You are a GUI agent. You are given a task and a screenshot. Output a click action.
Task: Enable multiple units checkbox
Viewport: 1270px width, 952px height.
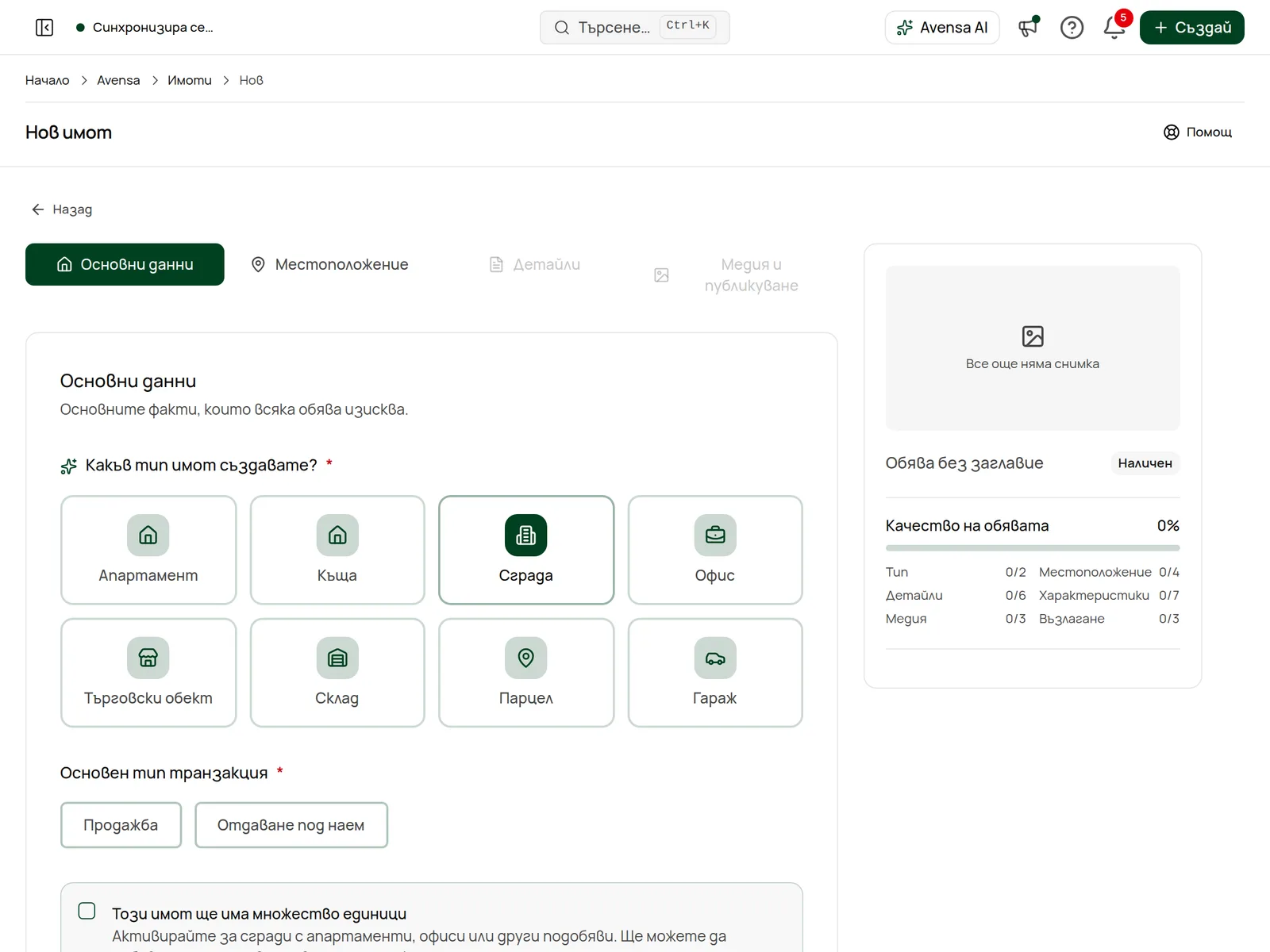point(87,911)
